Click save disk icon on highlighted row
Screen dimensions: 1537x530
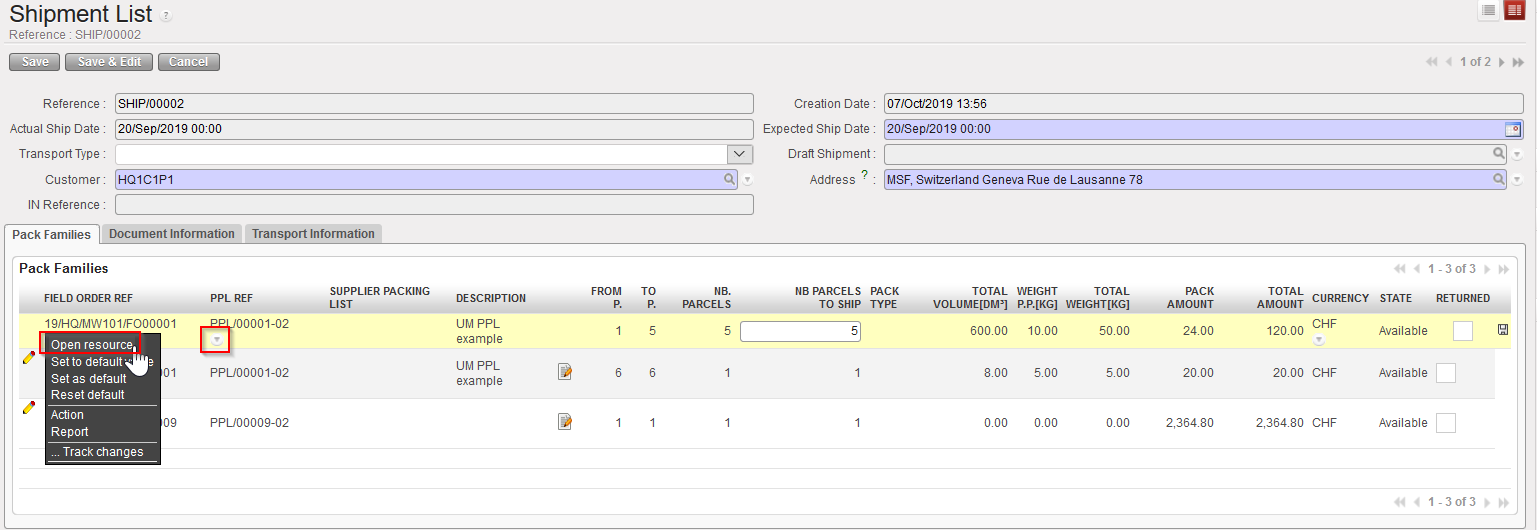tap(1503, 330)
